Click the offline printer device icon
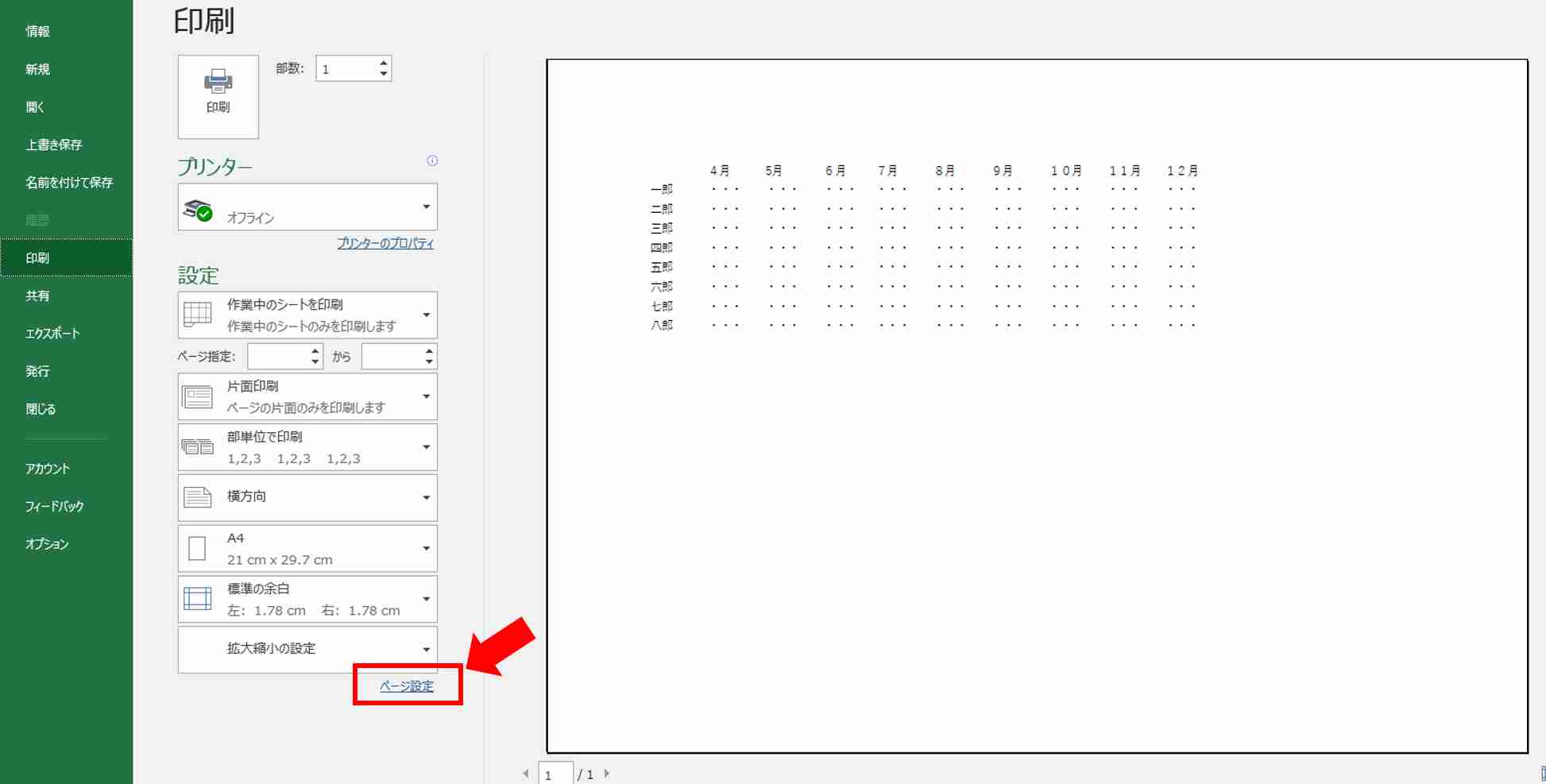Image resolution: width=1546 pixels, height=784 pixels. coord(198,210)
